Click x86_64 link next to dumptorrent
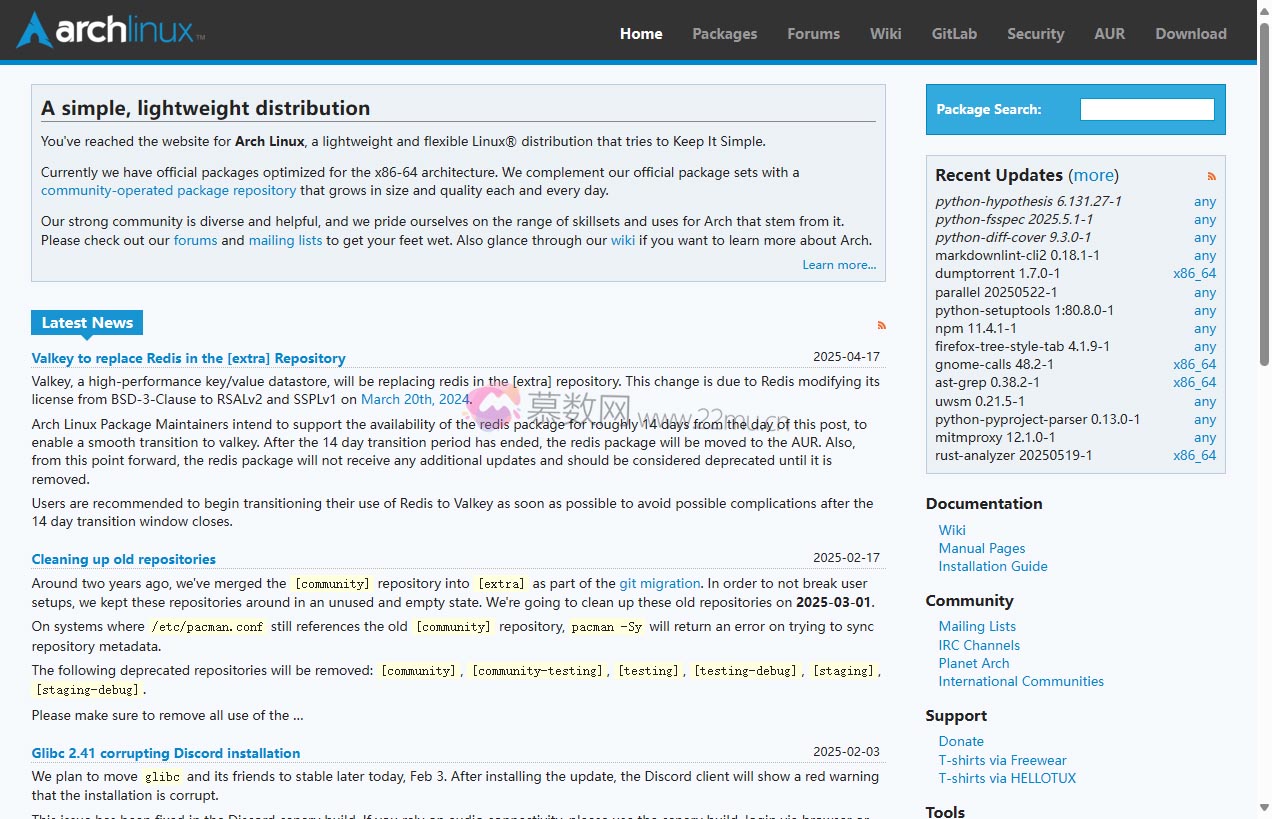 click(1194, 273)
